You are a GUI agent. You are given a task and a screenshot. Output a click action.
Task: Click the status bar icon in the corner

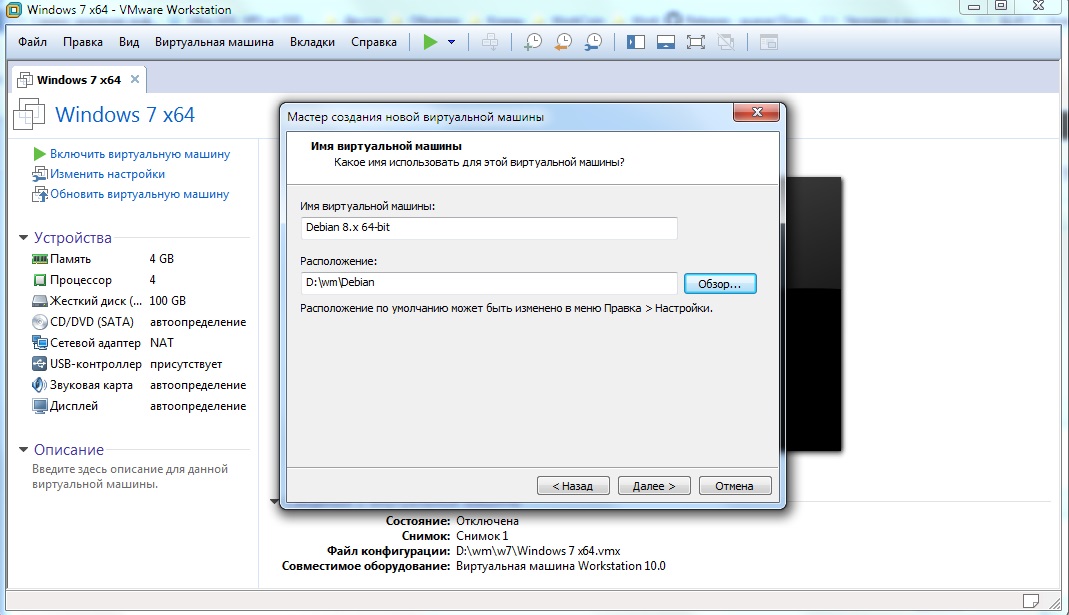(1031, 601)
